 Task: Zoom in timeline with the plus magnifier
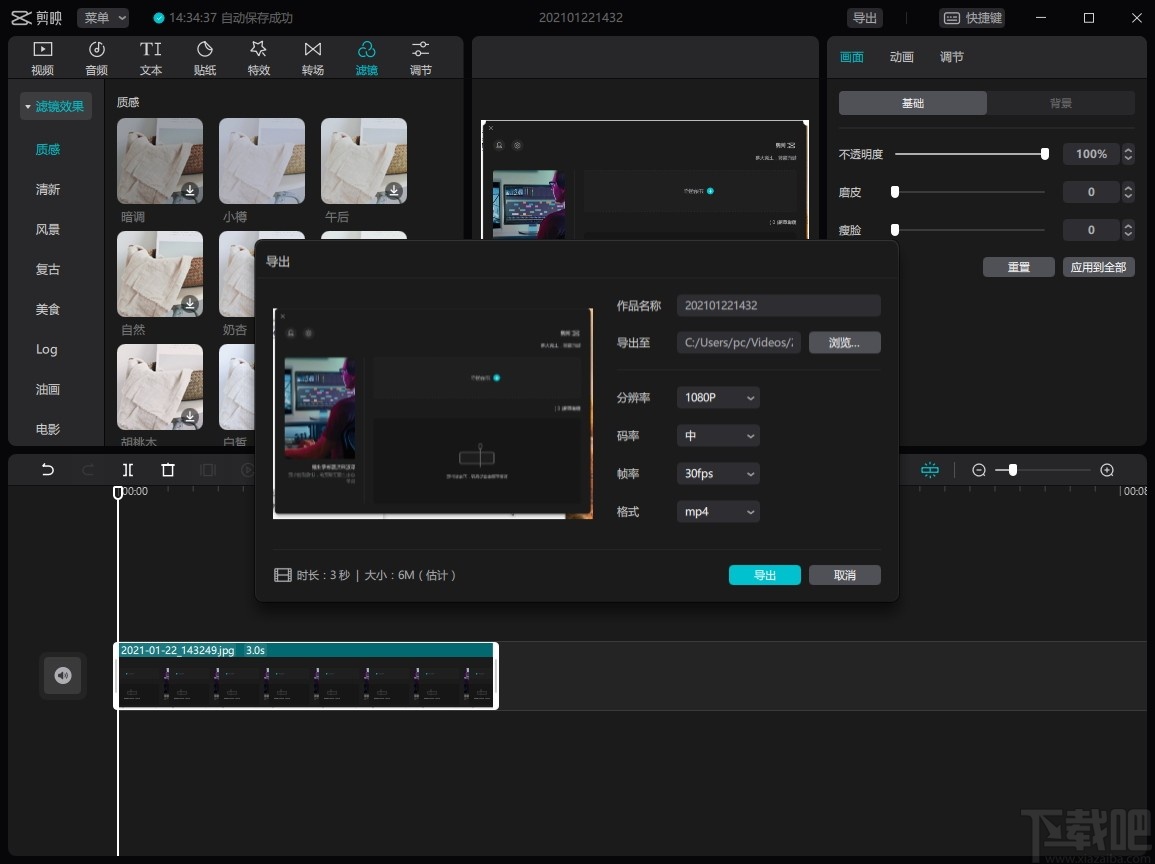(1107, 470)
